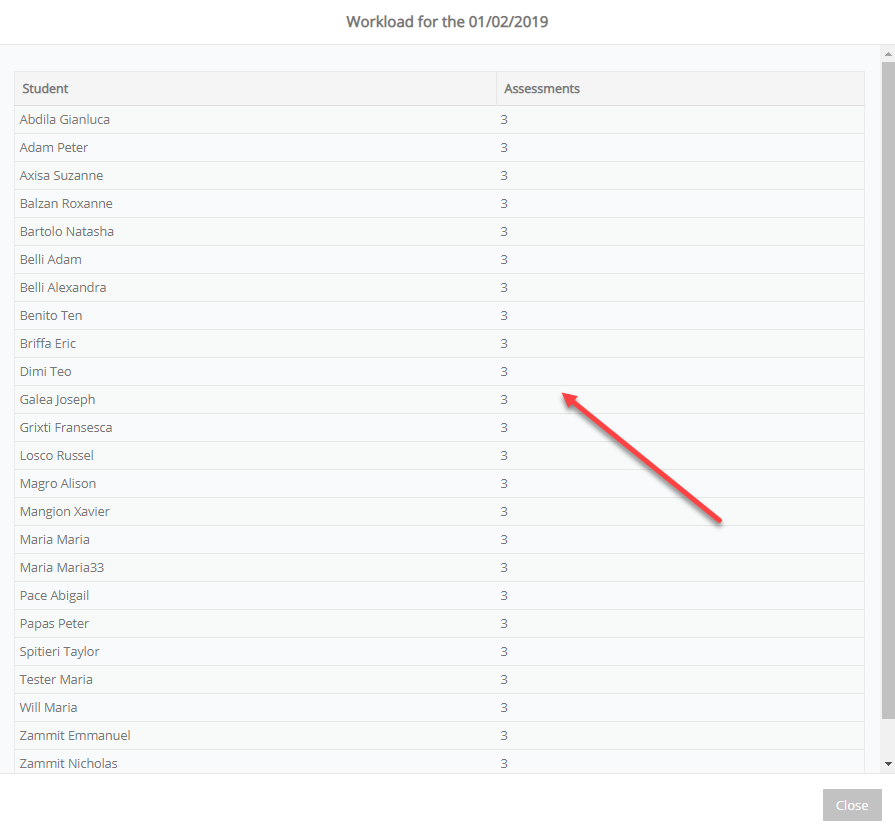895x832 pixels.
Task: Select the Belli Alexandra row
Action: 439,287
